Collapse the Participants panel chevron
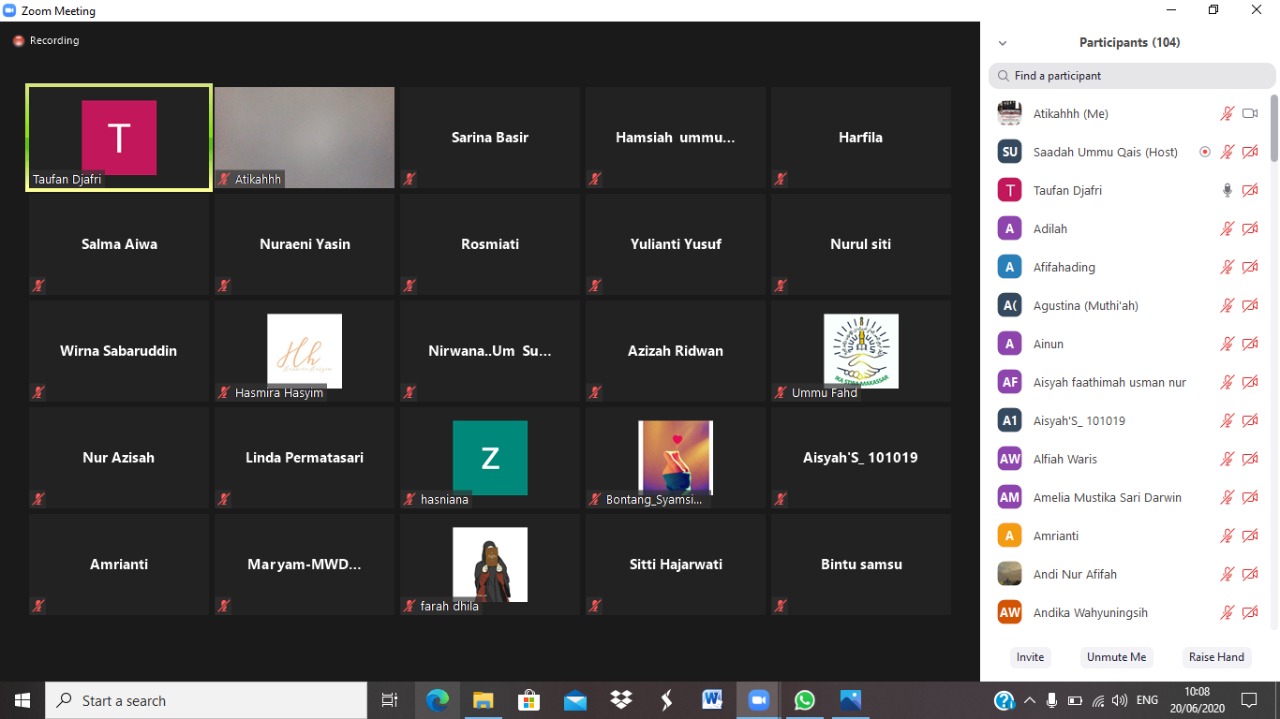1280x719 pixels. click(x=1003, y=43)
